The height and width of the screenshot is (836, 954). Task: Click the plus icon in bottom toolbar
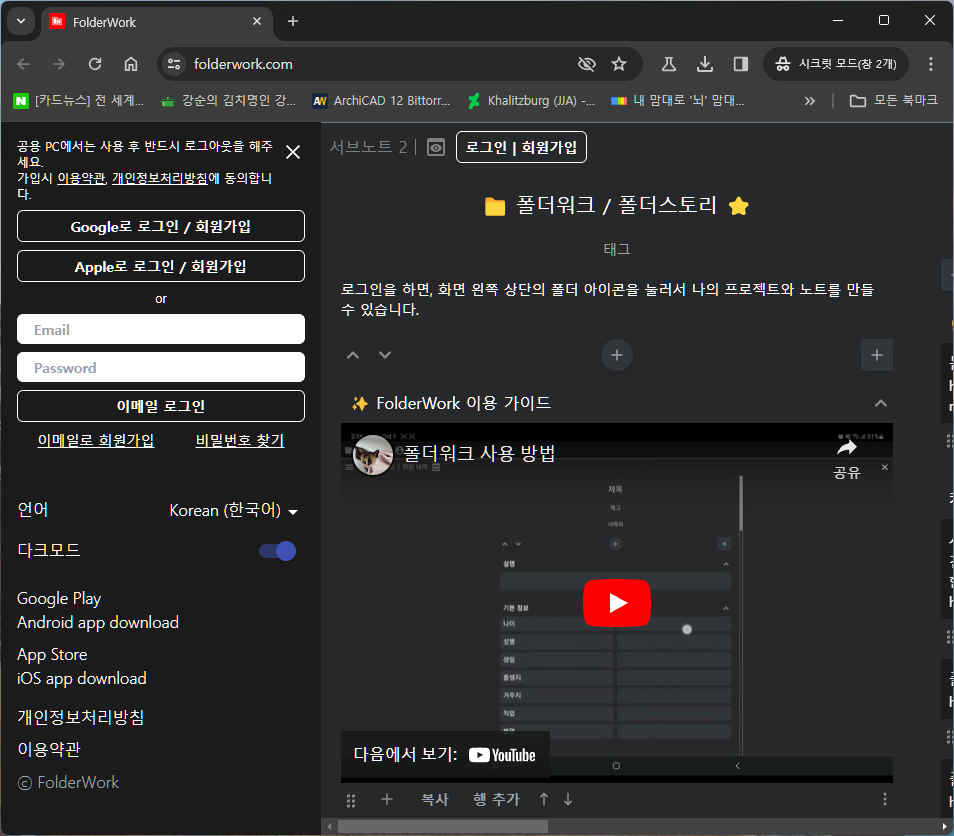387,799
